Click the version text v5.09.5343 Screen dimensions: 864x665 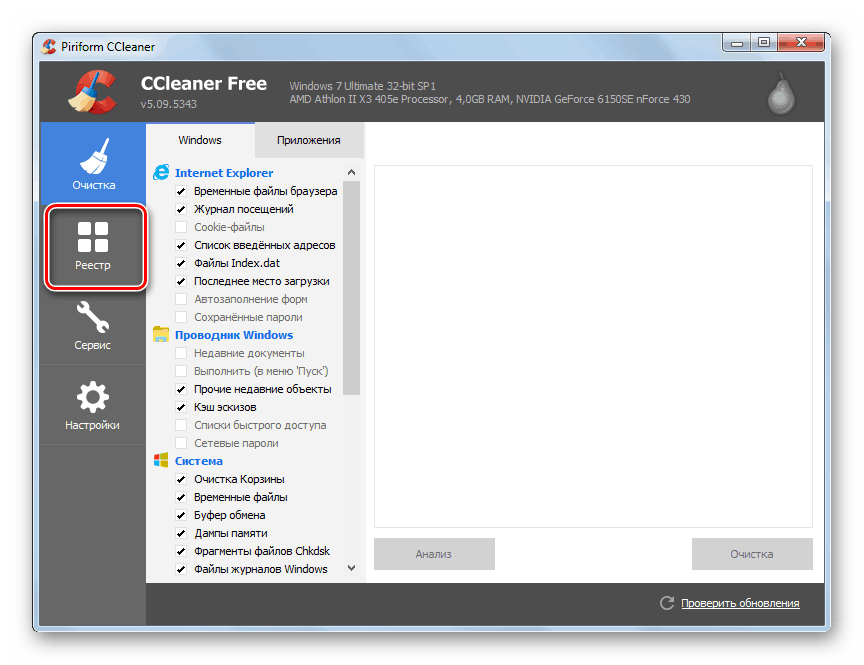pos(169,104)
